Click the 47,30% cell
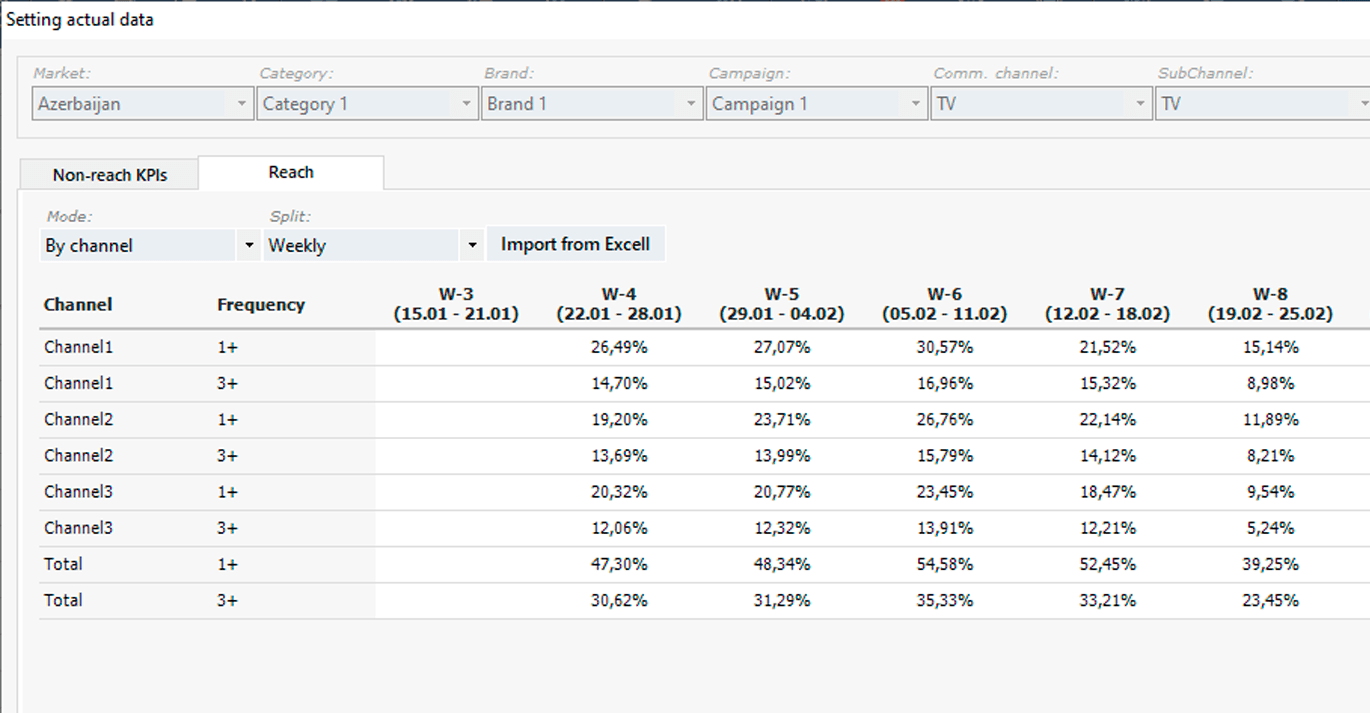Screen dimensions: 1370x713 [x=619, y=565]
